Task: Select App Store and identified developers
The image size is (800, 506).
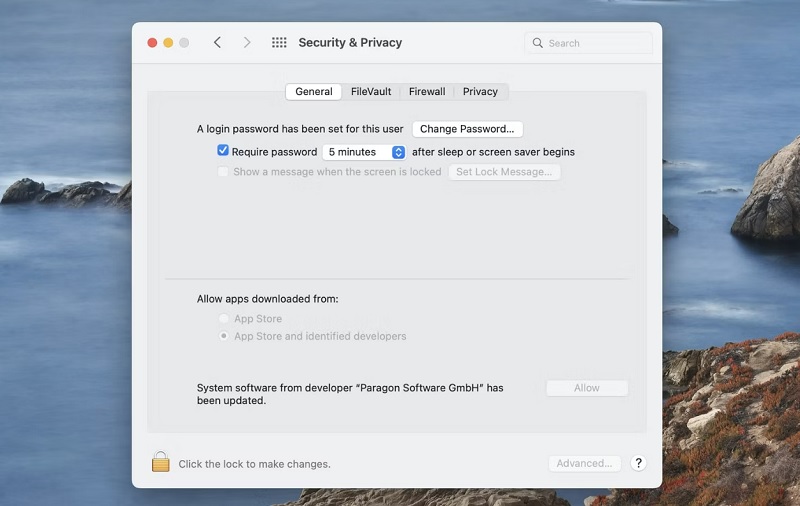Action: [223, 336]
